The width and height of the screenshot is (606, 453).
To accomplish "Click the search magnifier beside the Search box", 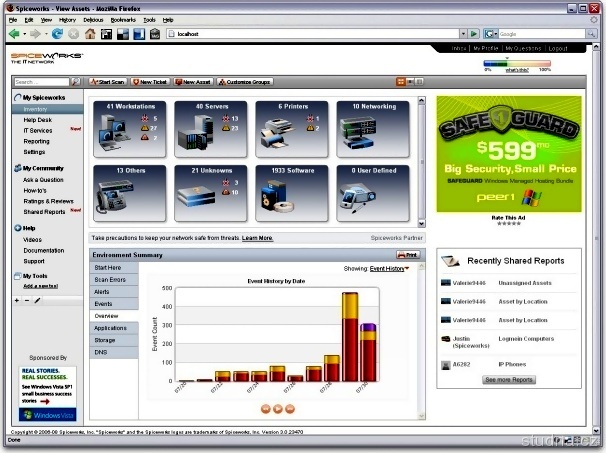I will pyautogui.click(x=76, y=82).
